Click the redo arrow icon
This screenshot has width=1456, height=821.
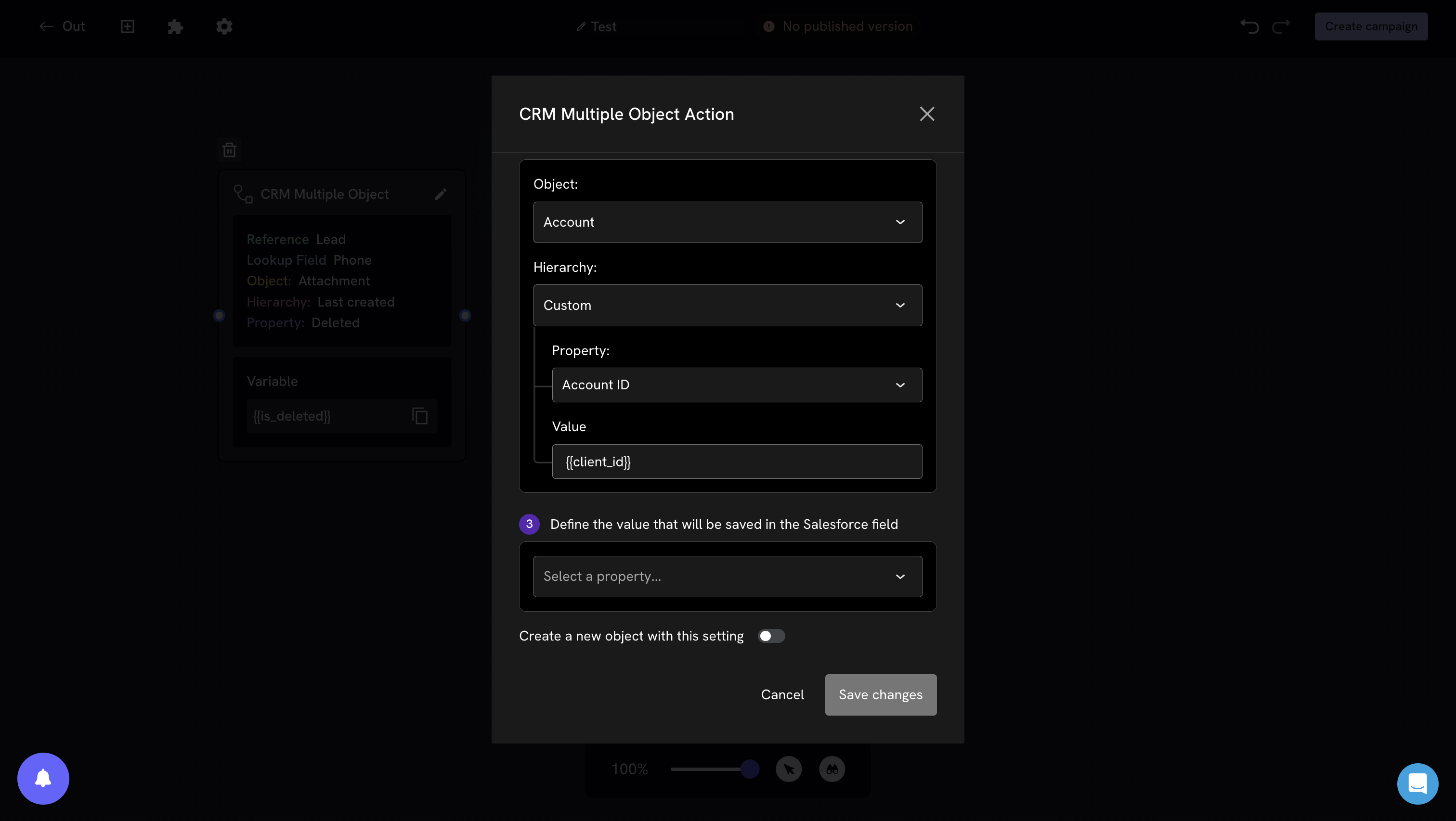coord(1281,26)
